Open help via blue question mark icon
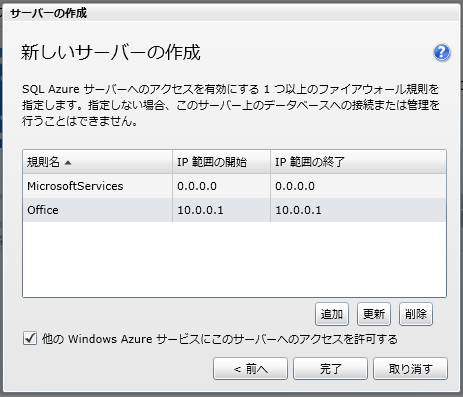This screenshot has height=397, width=463. (x=442, y=52)
